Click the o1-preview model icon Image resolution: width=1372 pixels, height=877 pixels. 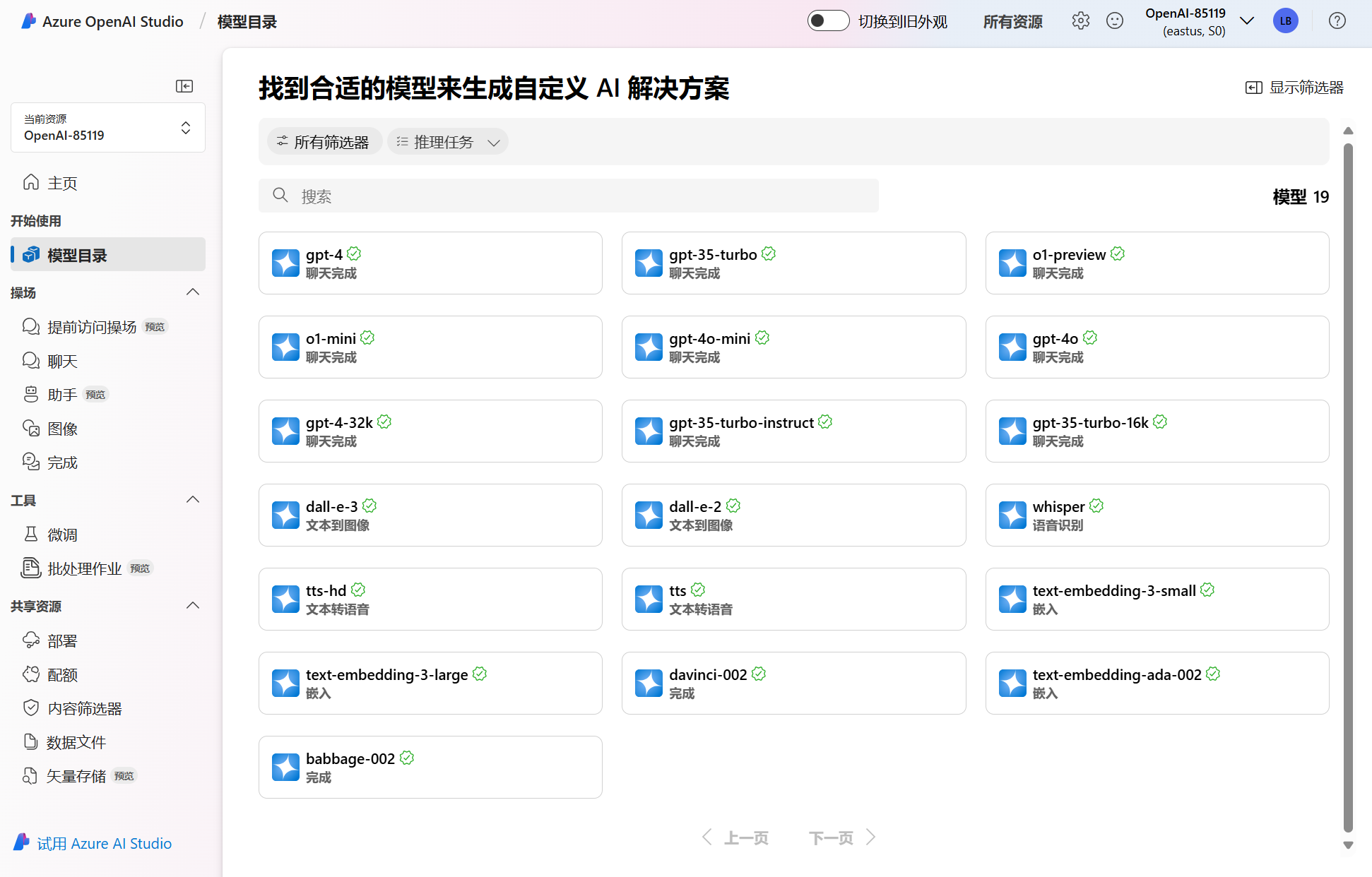tap(1012, 263)
